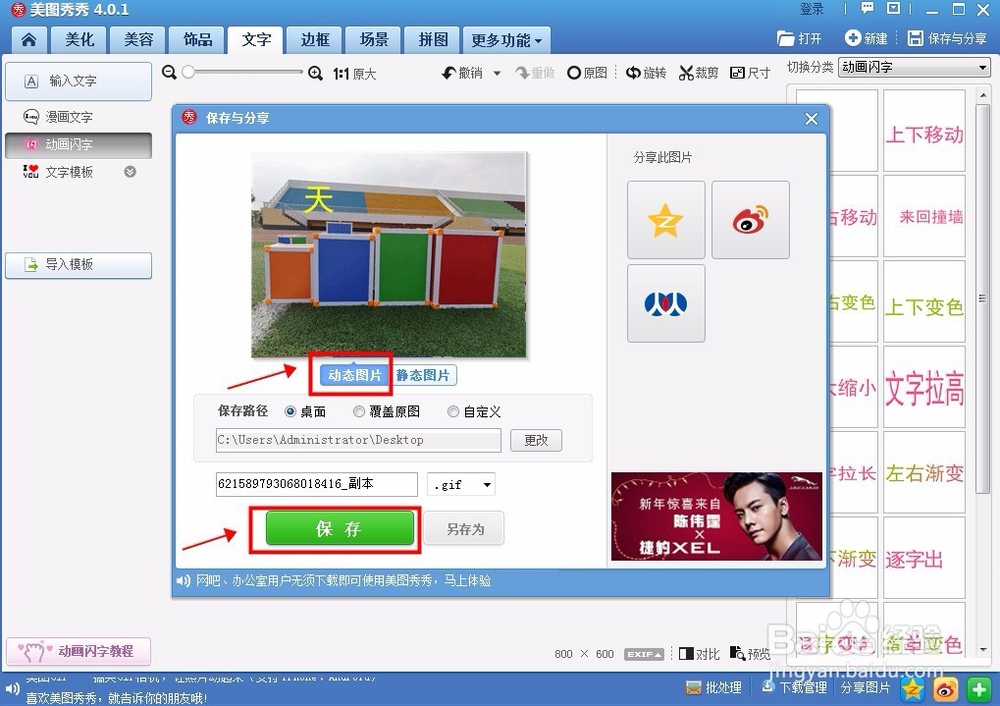This screenshot has height=706, width=1000.
Task: Crop the image with 裁剪
Action: point(698,73)
